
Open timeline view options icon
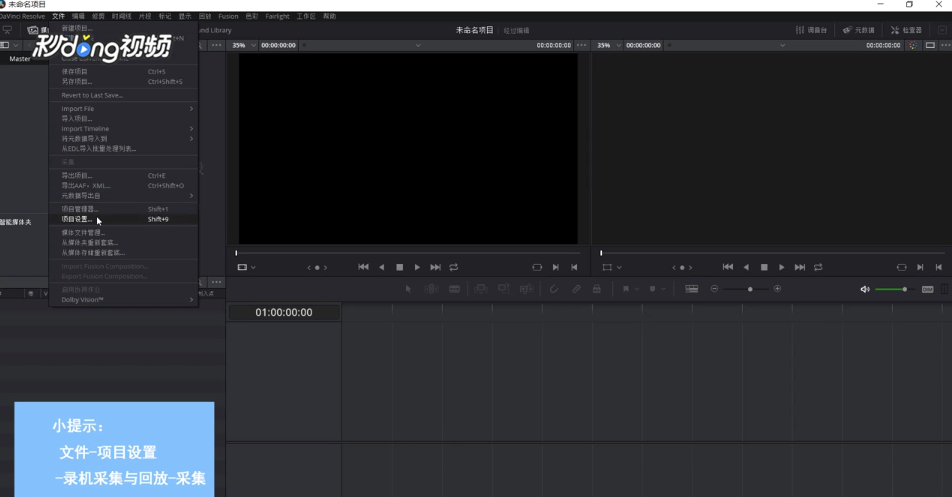(x=692, y=289)
